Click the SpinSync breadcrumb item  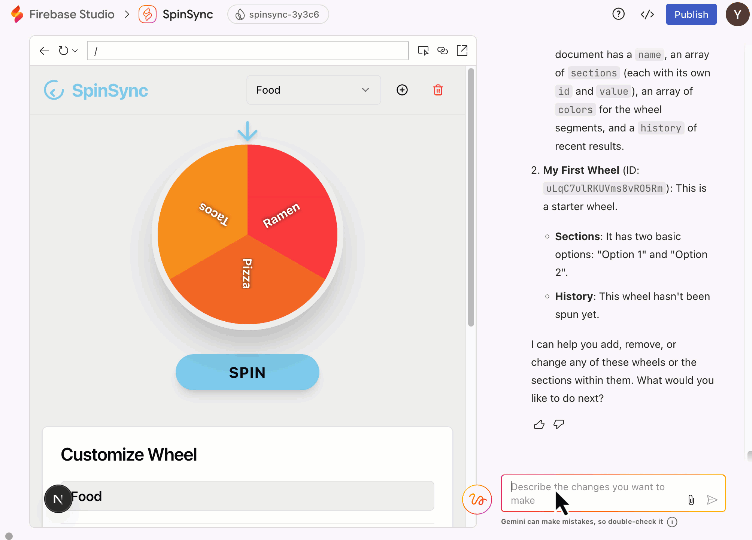[x=176, y=14]
